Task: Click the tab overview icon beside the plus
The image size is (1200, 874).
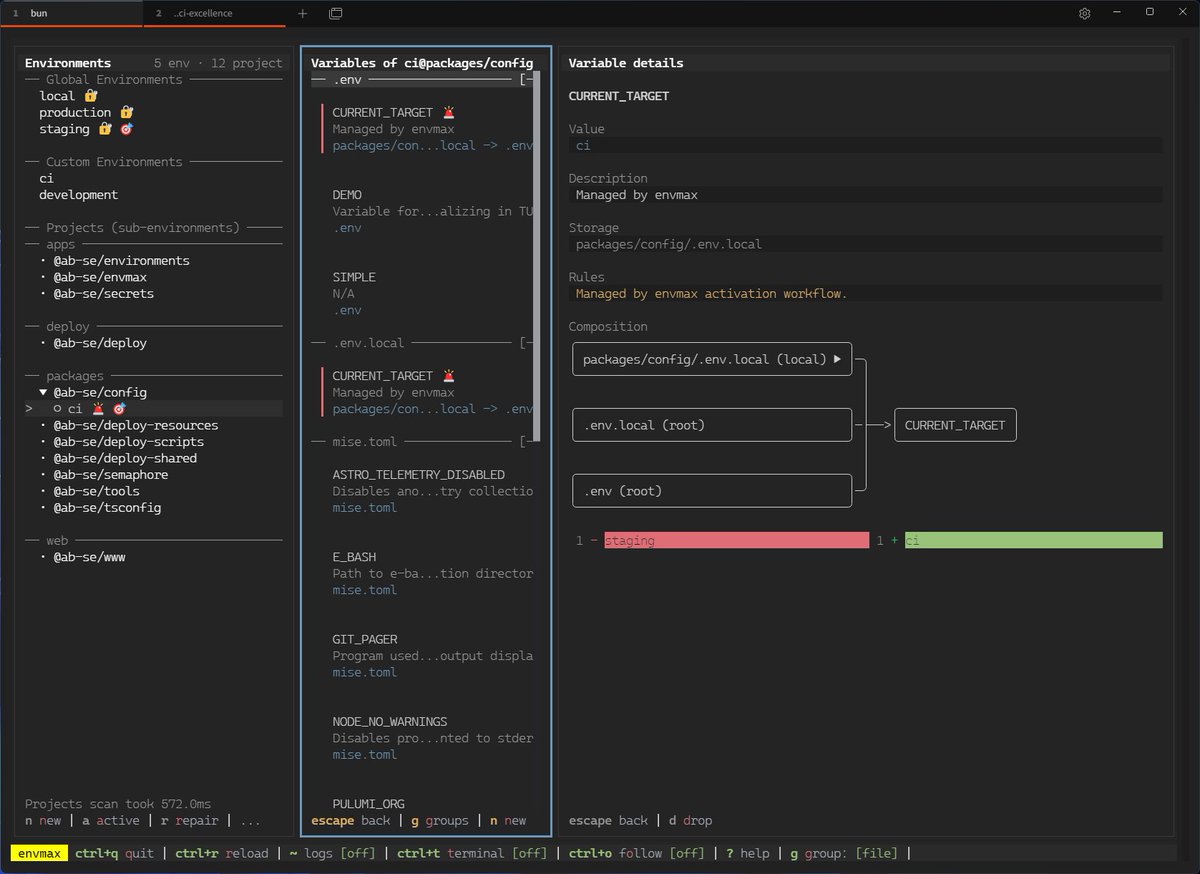Action: 335,13
